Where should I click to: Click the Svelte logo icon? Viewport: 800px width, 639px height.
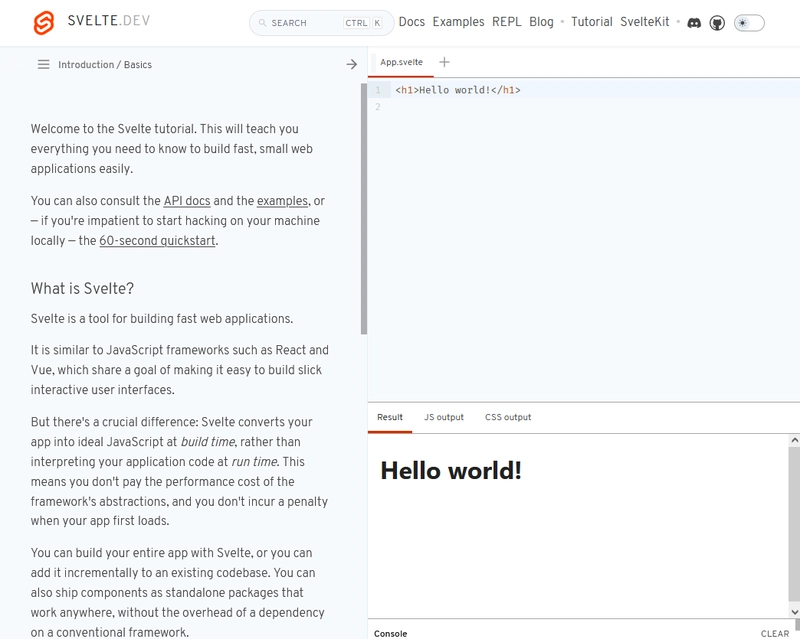click(x=45, y=22)
